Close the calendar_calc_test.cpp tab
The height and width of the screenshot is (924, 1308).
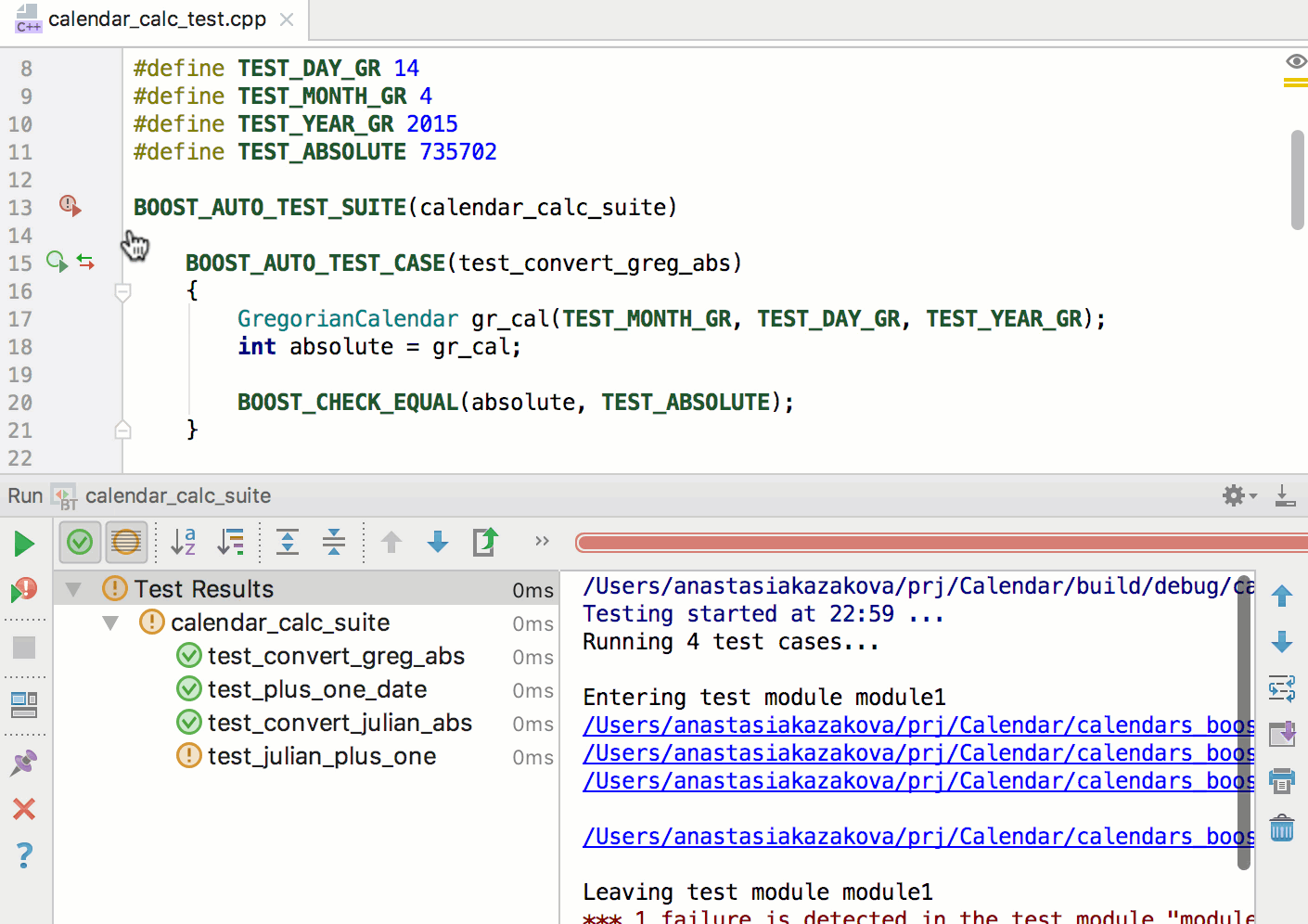[287, 19]
